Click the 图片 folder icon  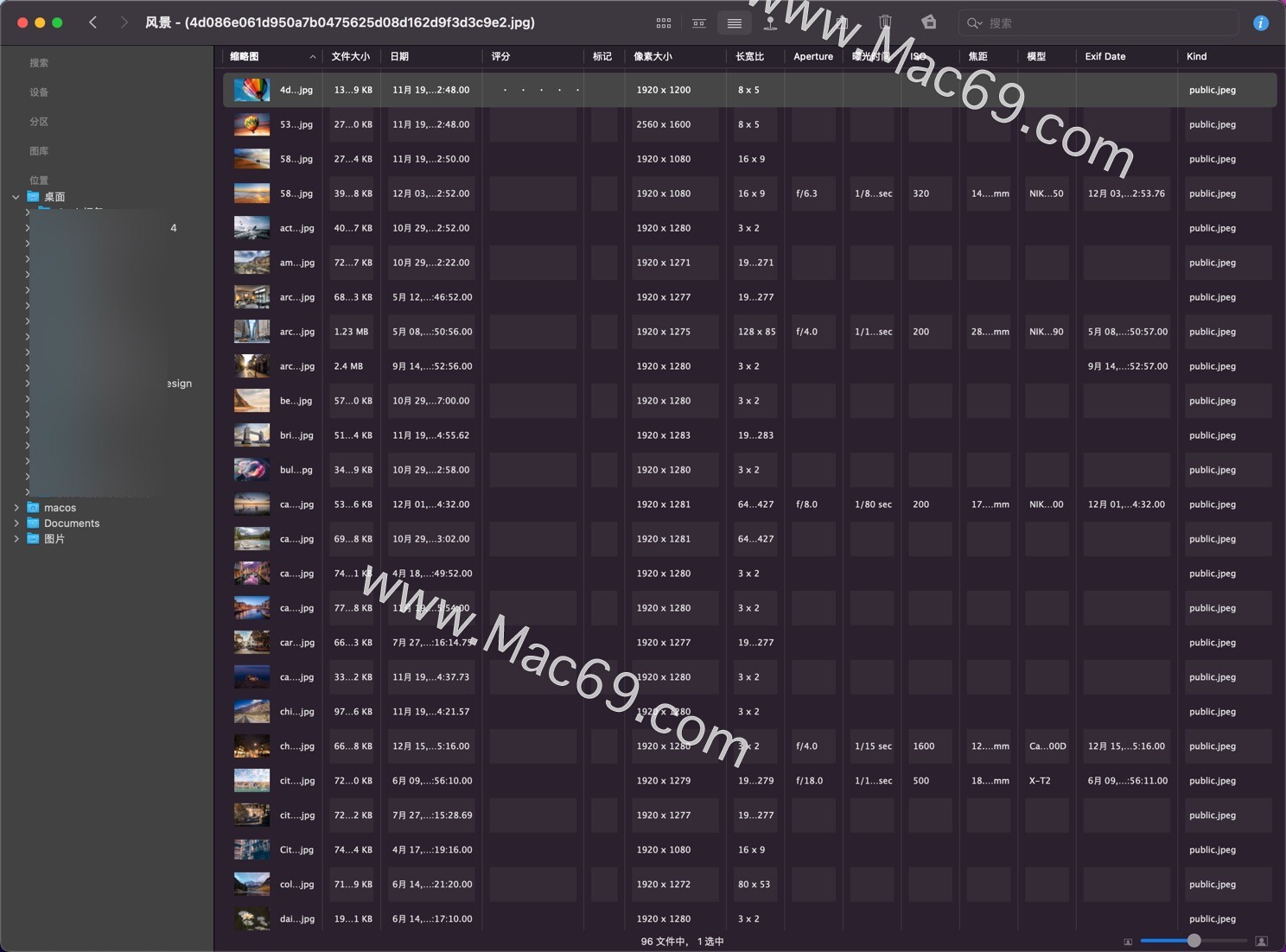(33, 539)
